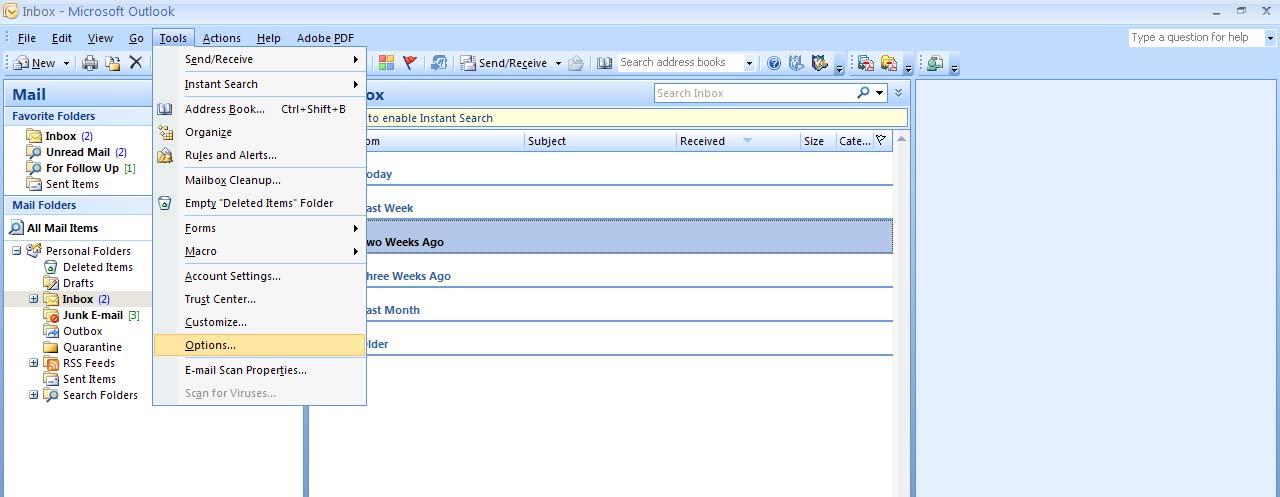Image resolution: width=1280 pixels, height=497 pixels.
Task: Click the Print toolbar icon
Action: [90, 63]
